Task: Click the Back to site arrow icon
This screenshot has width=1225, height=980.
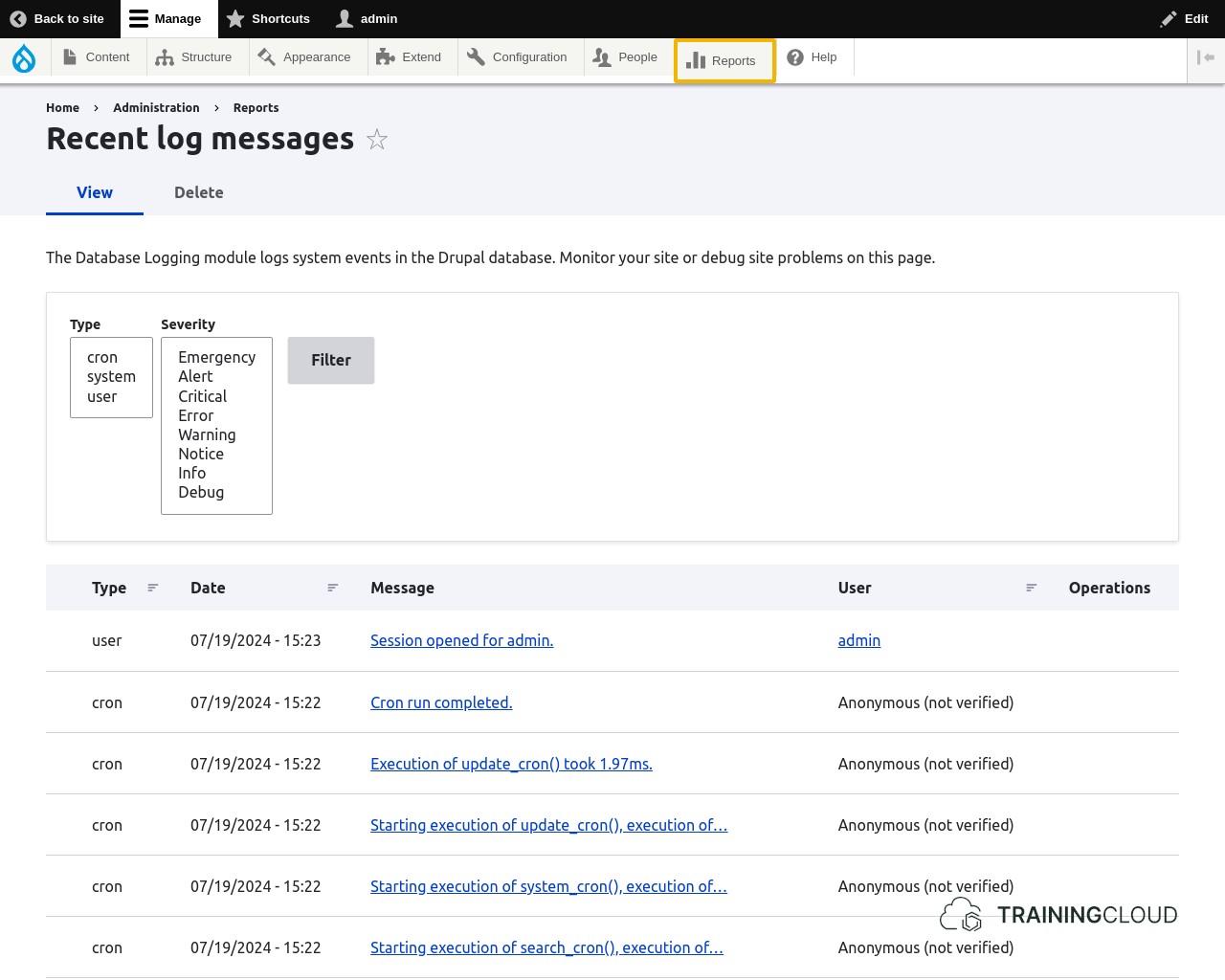Action: click(18, 19)
